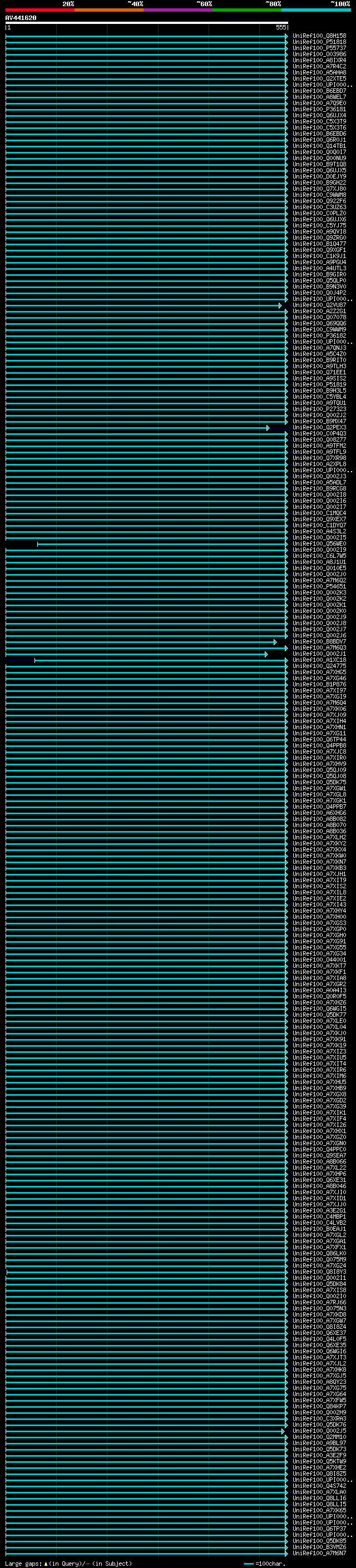Select hit label UniRef100_Q24775
The image size is (356, 1568).
point(319,666)
